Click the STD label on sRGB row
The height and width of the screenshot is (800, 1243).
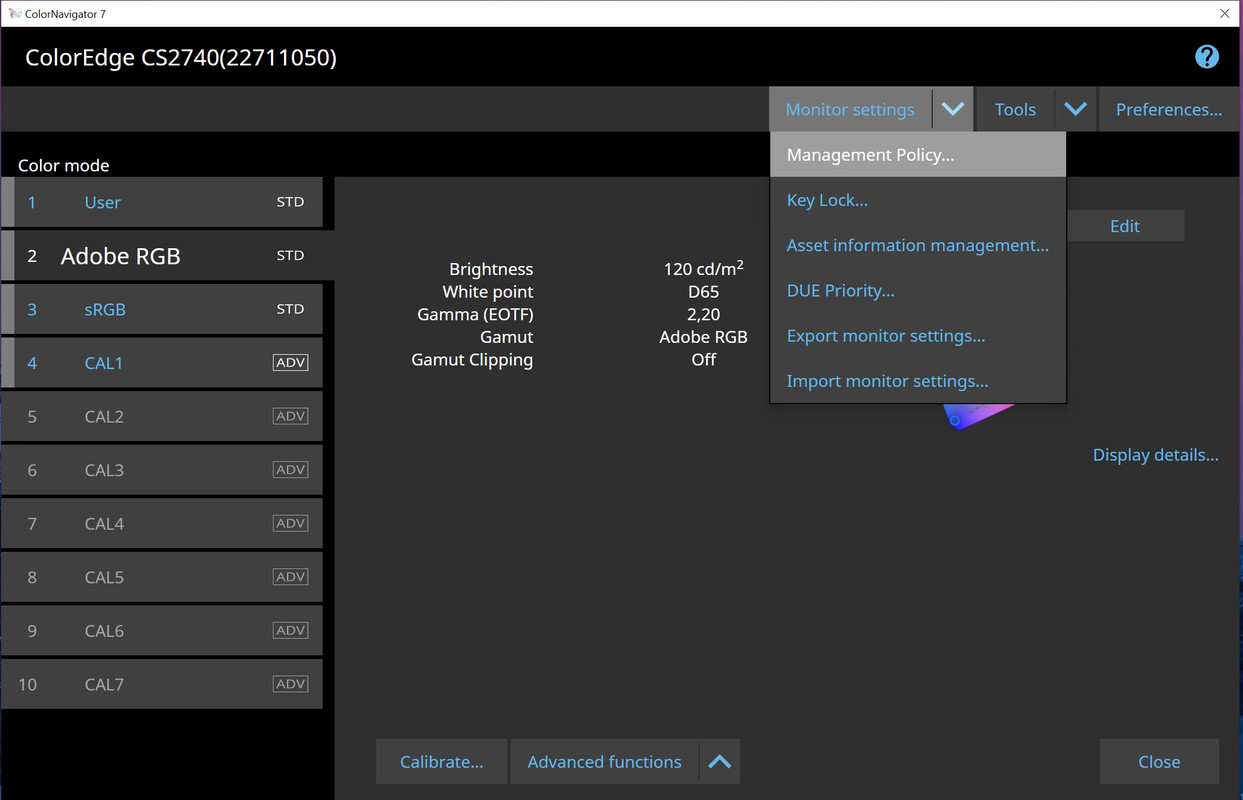[x=290, y=309]
